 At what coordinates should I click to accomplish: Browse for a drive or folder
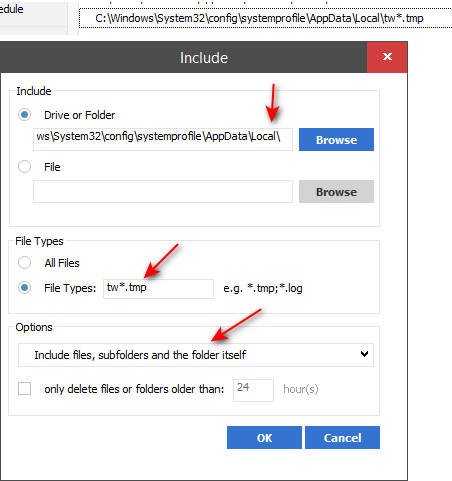tap(336, 140)
